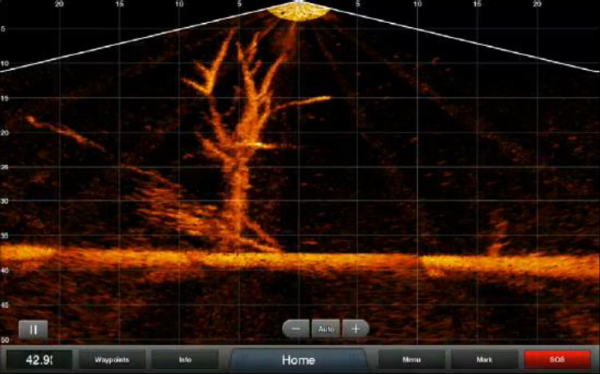Screen dimensions: 600x374
Task: Pause the live sonar scrolling
Action: 33,330
